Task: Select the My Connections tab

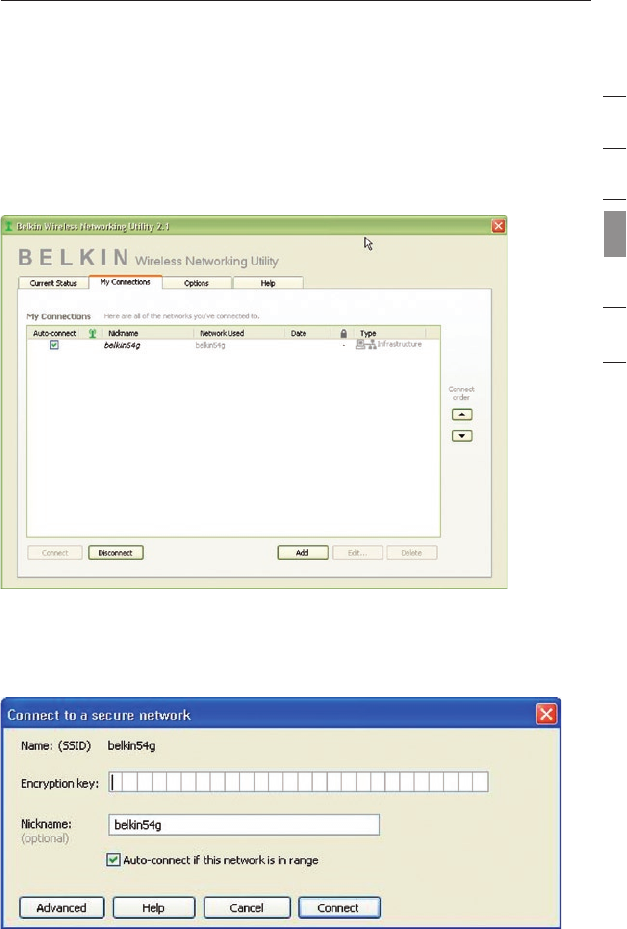Action: click(x=125, y=282)
